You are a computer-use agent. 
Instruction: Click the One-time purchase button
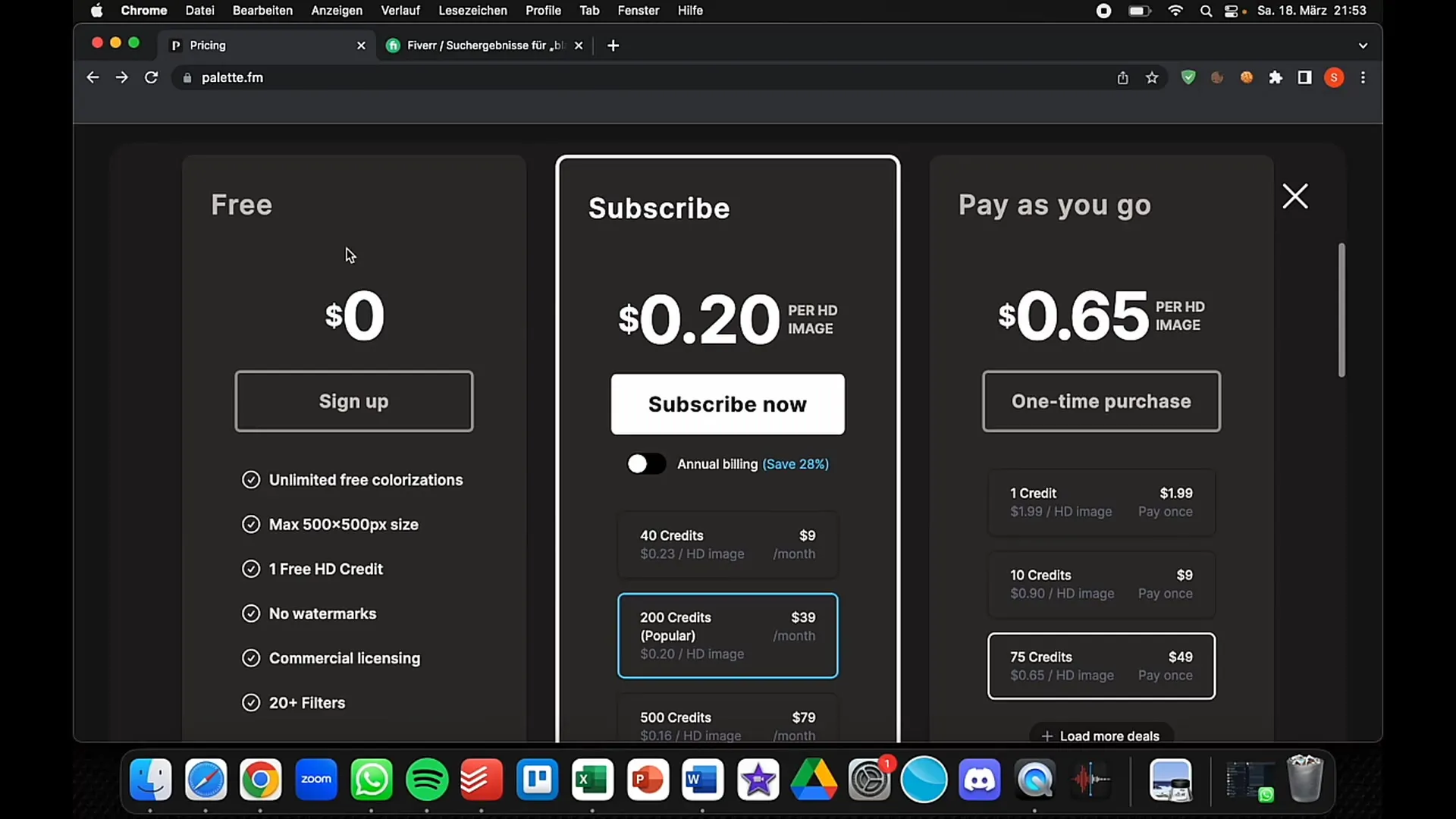(x=1101, y=401)
